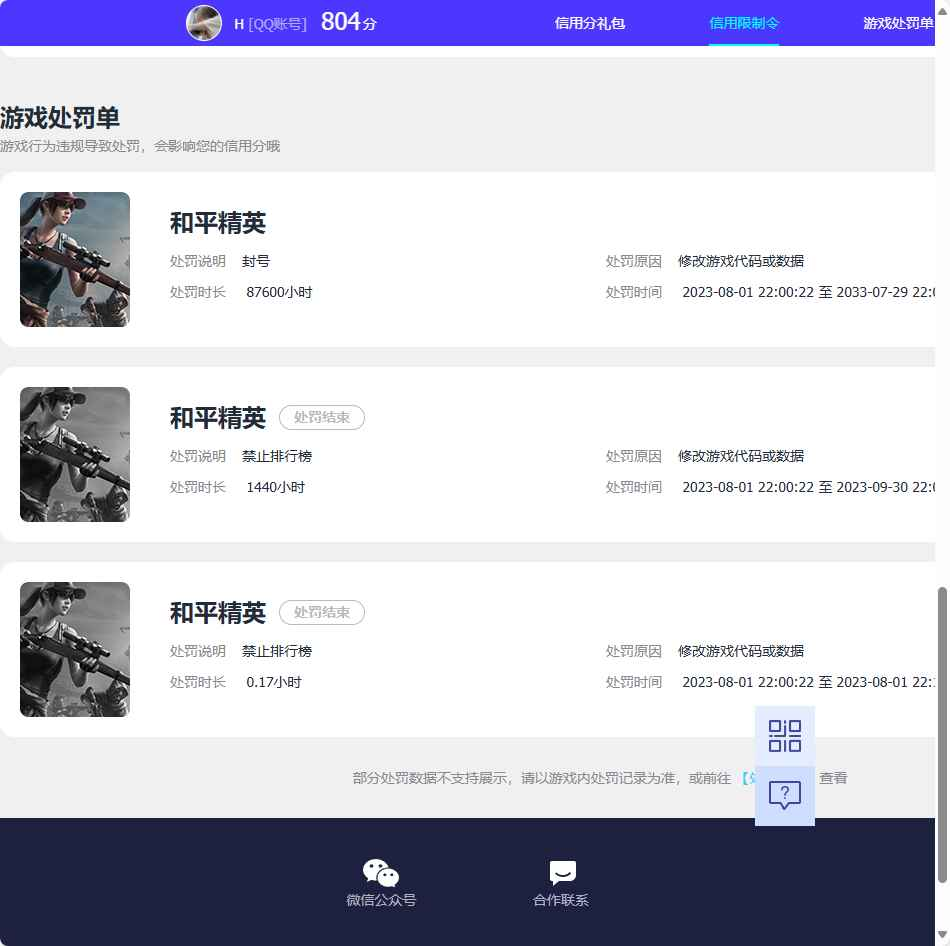Click the 0.17小时 duration value
The width and height of the screenshot is (950, 946).
[273, 682]
